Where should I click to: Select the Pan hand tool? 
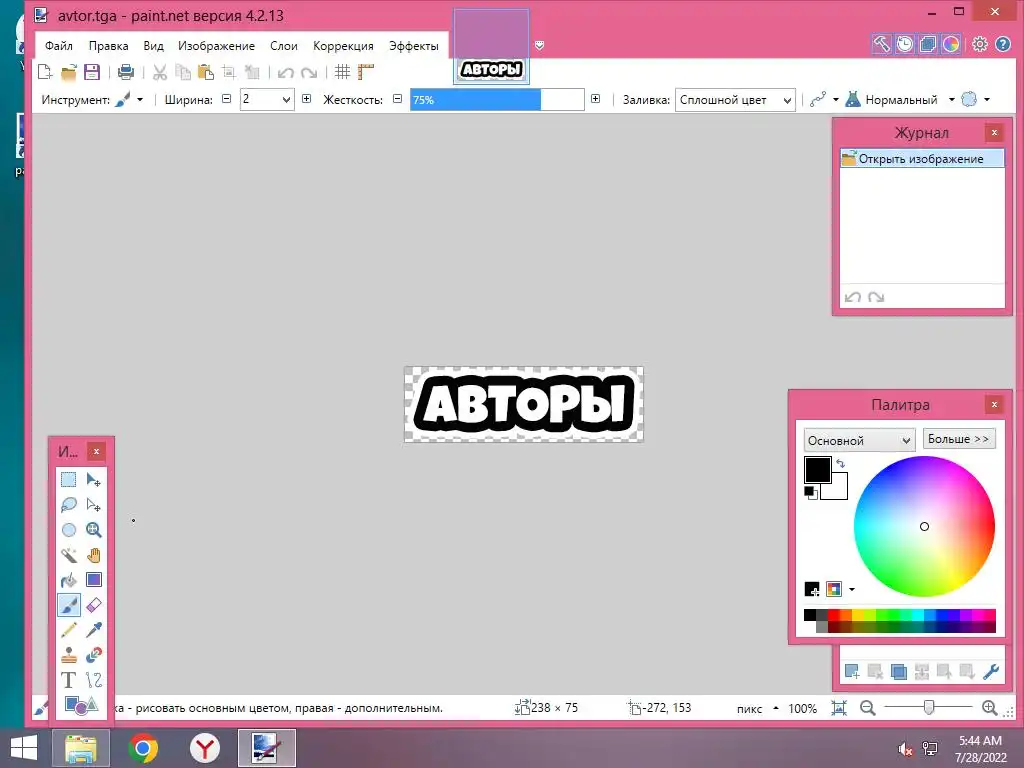pos(94,555)
